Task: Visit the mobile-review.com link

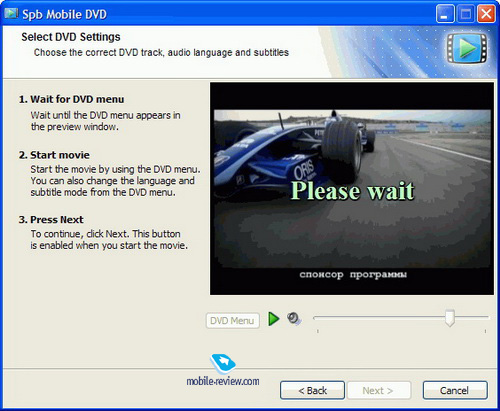Action: [223, 381]
